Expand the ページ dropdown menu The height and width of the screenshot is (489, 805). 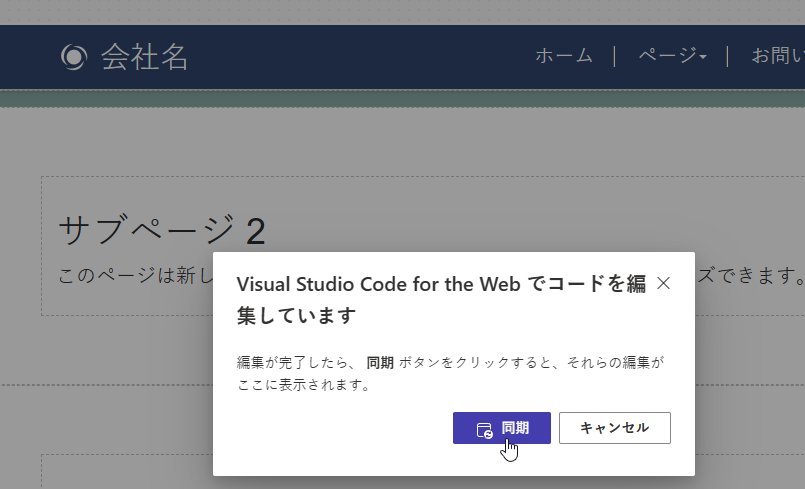tap(673, 55)
